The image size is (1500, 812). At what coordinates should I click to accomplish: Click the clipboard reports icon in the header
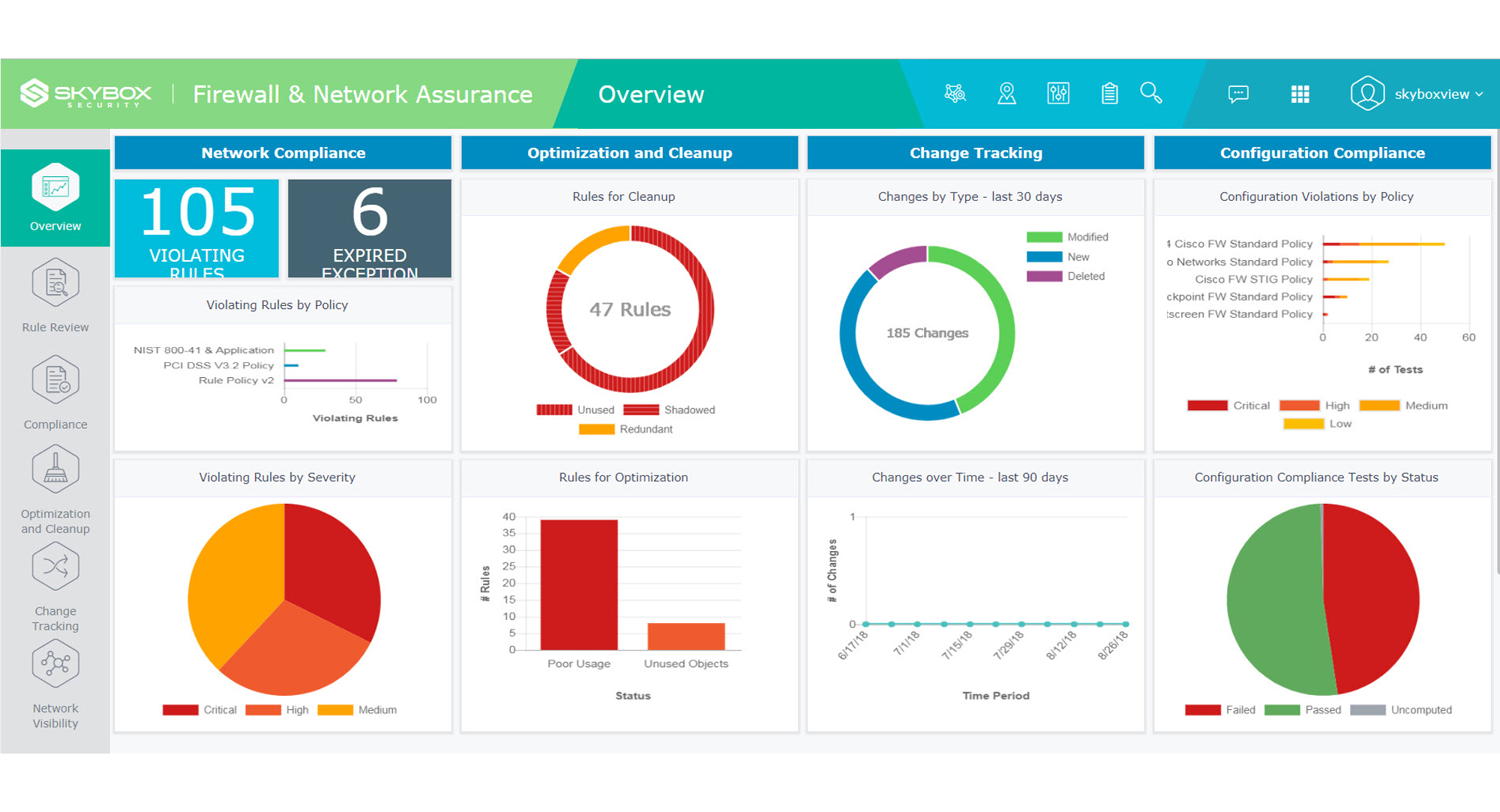tap(1108, 94)
